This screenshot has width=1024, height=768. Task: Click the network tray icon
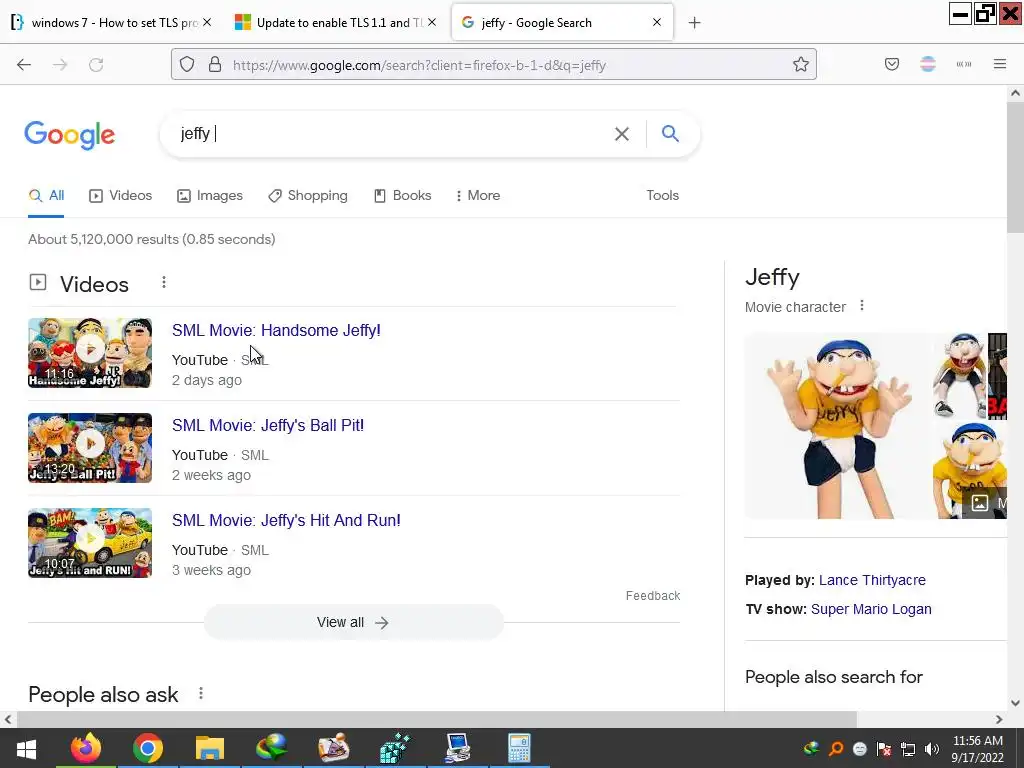[x=908, y=749]
